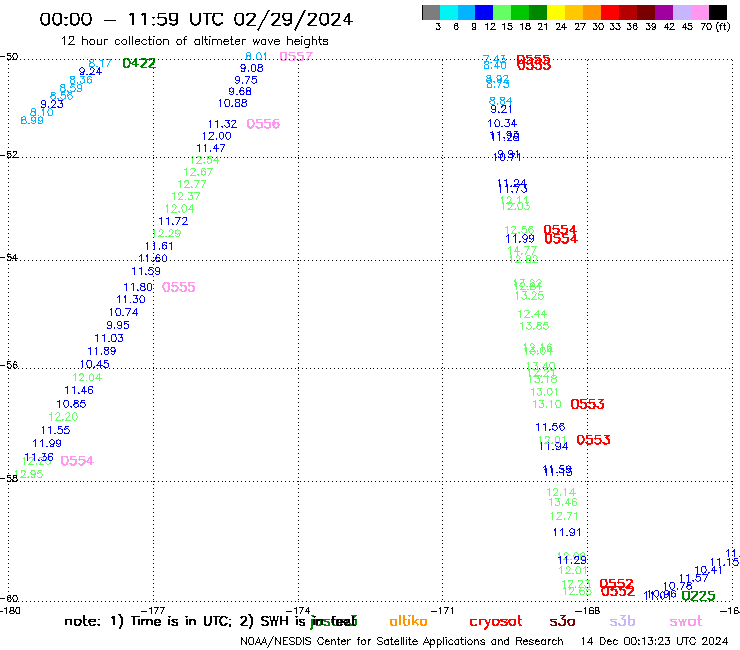Click the purple swatch in the color scale
Screen dimensions: 740x650
pos(664,12)
